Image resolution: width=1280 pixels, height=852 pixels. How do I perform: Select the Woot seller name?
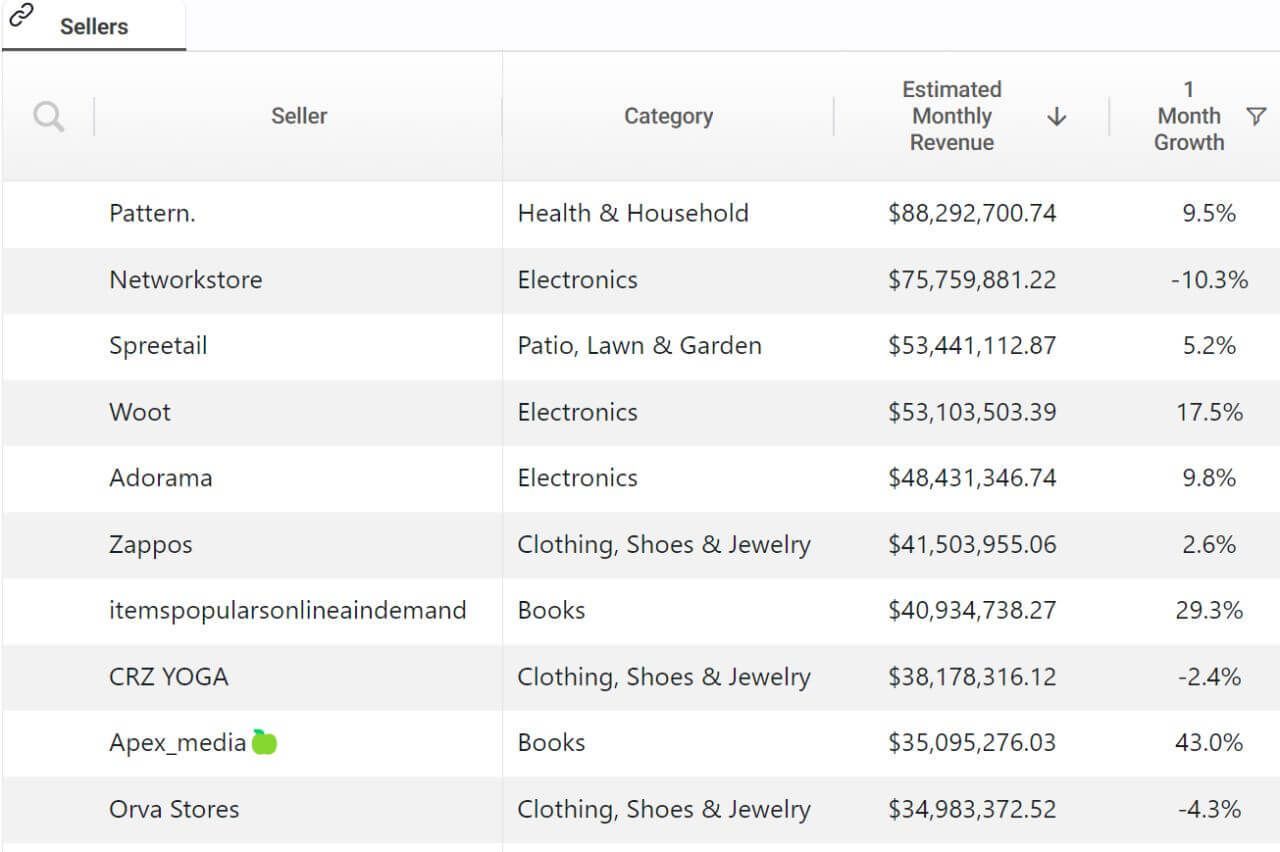coord(140,412)
